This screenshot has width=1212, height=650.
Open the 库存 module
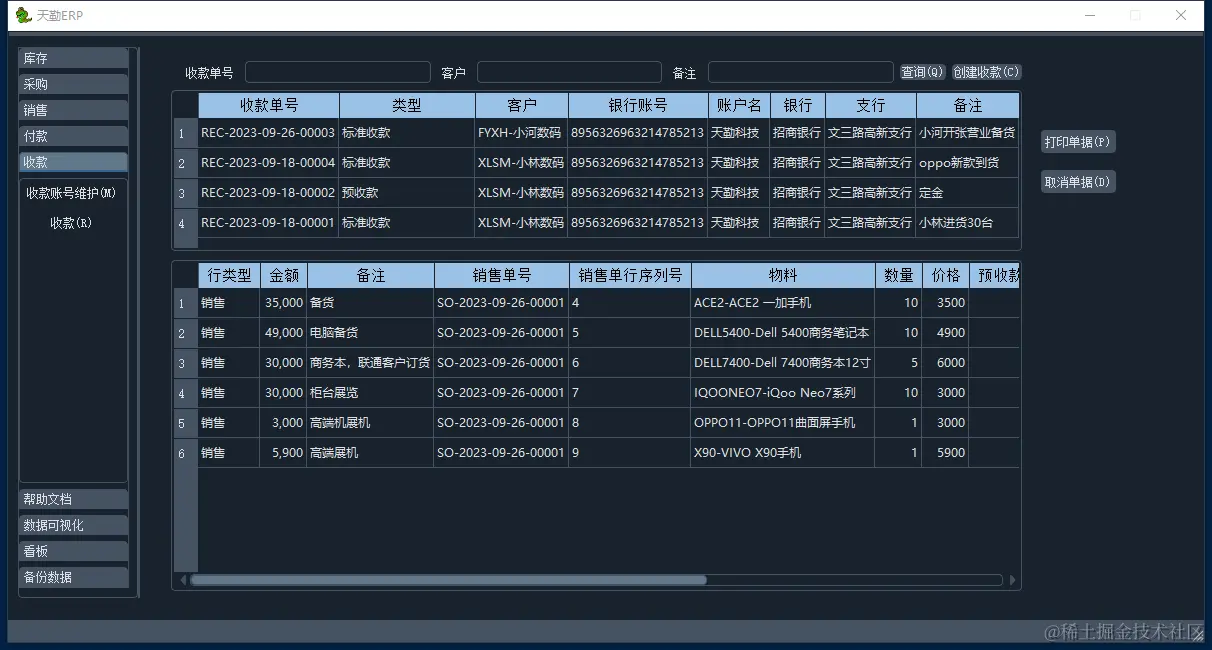point(72,57)
